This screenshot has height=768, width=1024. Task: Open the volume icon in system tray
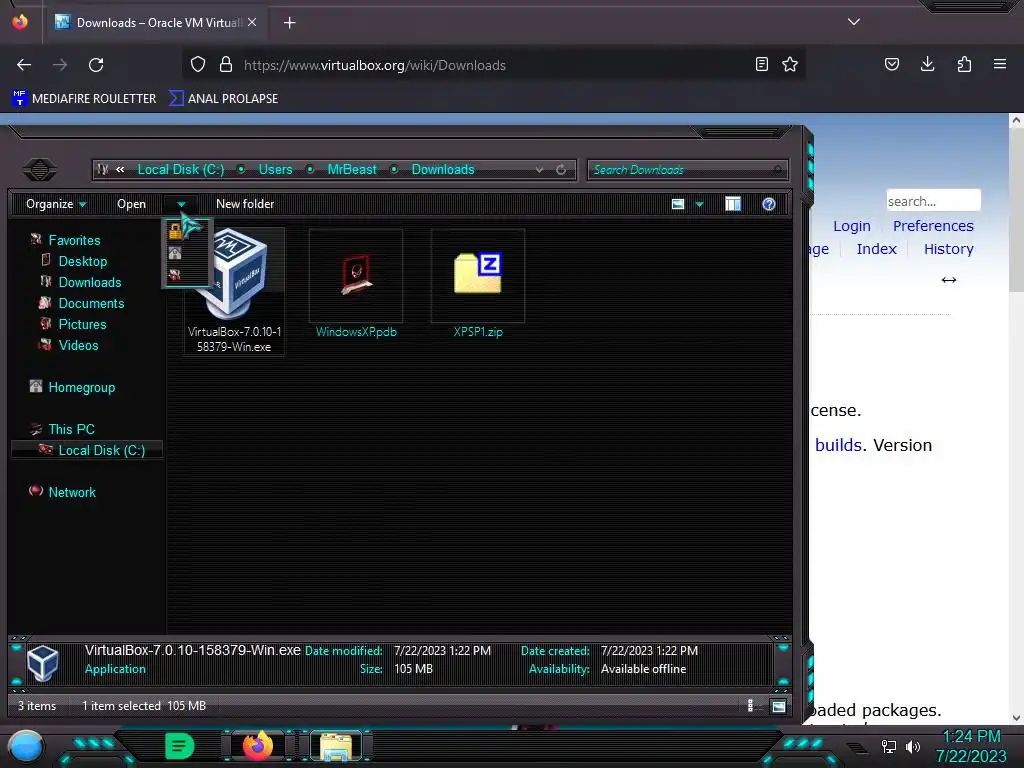click(x=913, y=746)
